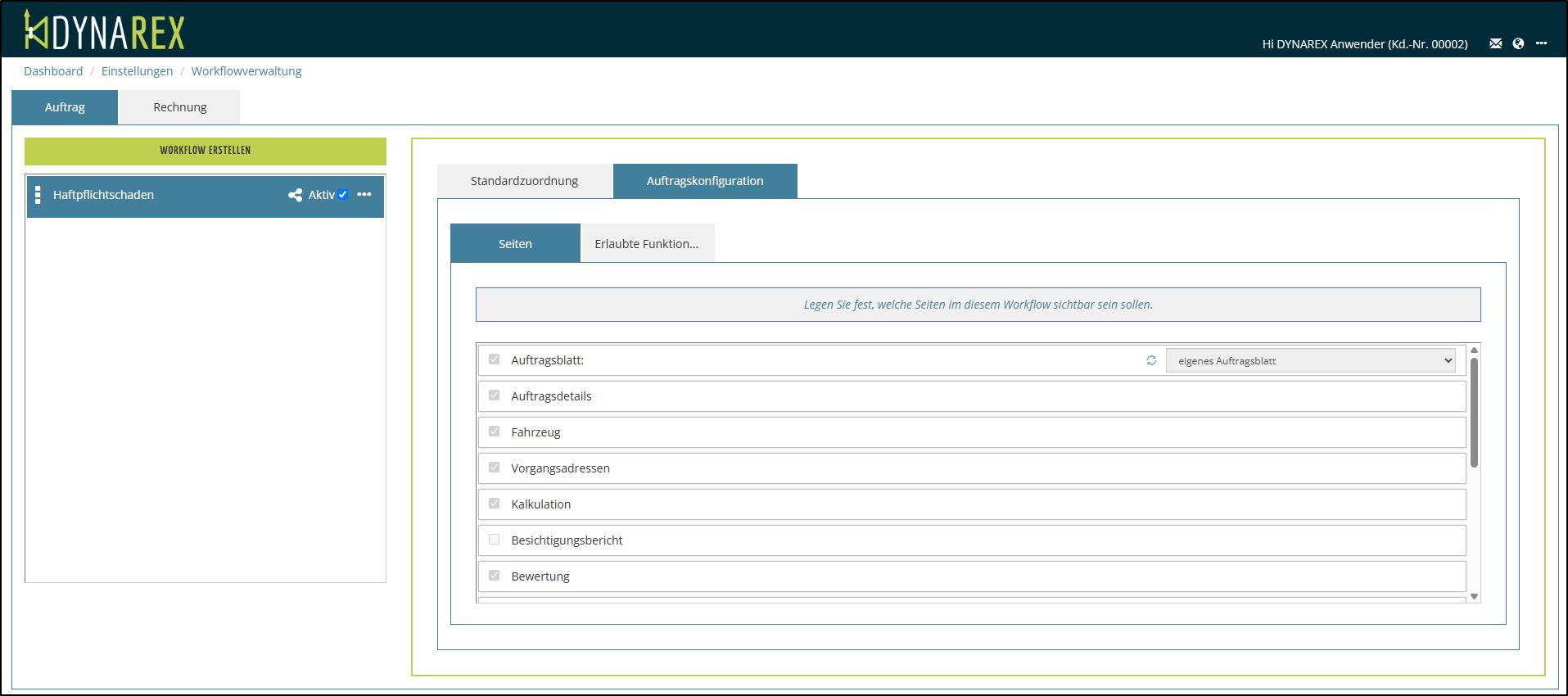Open the eigenes Auftragsblatt dropdown

click(1310, 360)
